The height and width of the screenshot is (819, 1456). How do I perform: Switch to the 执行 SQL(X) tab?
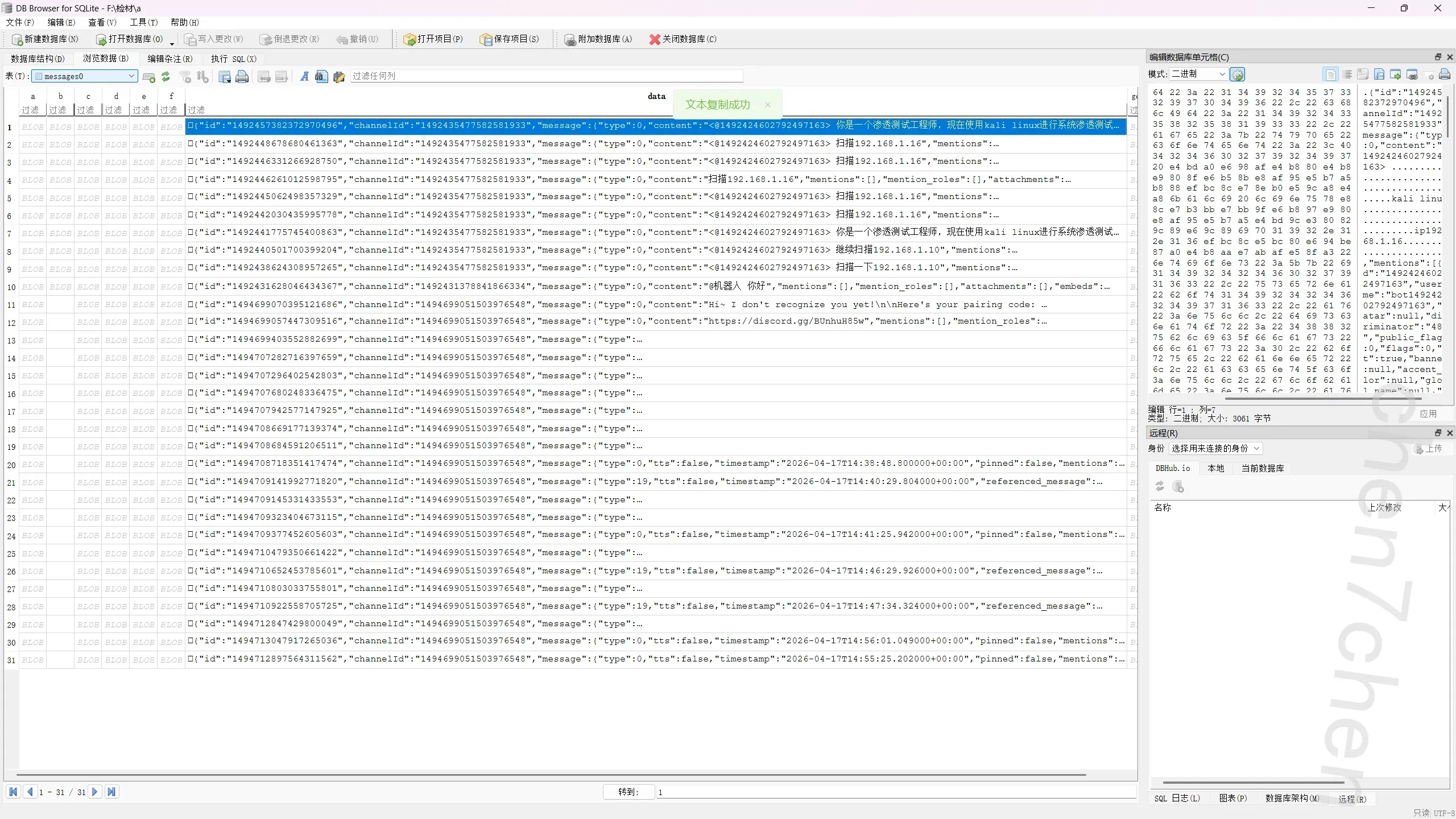[x=234, y=59]
